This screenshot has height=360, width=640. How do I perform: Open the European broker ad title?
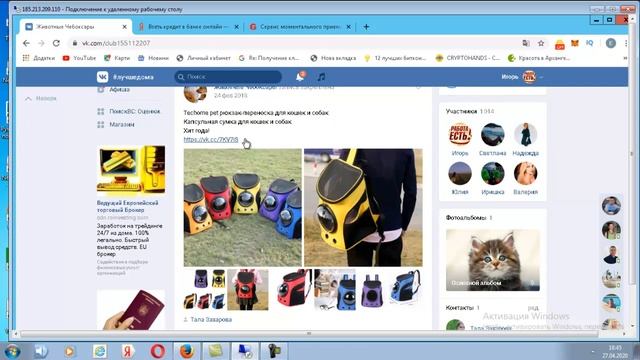[128, 206]
